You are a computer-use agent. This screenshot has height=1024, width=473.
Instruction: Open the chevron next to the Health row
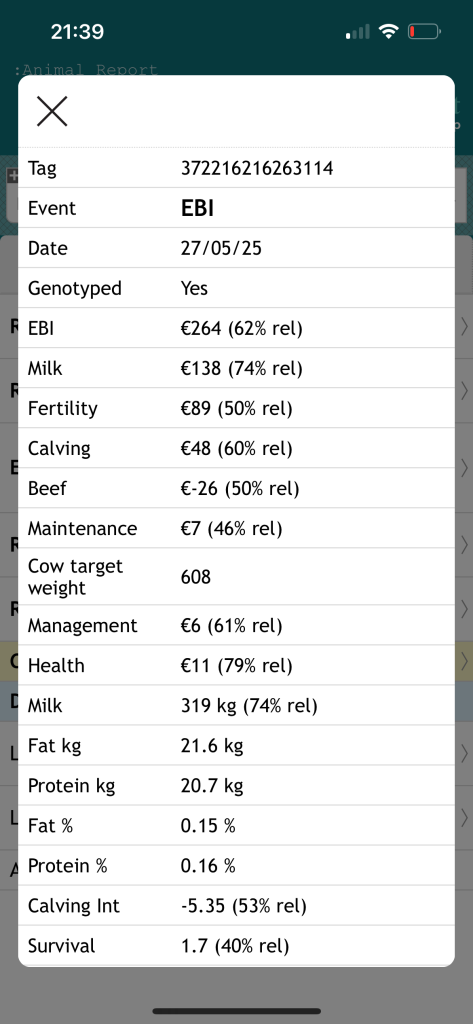465,661
